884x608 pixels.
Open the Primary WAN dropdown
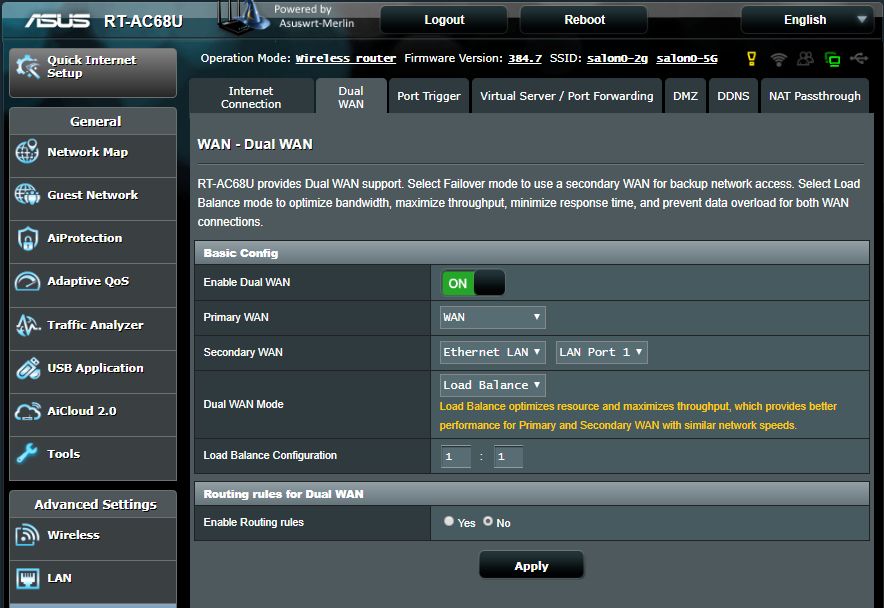(492, 317)
